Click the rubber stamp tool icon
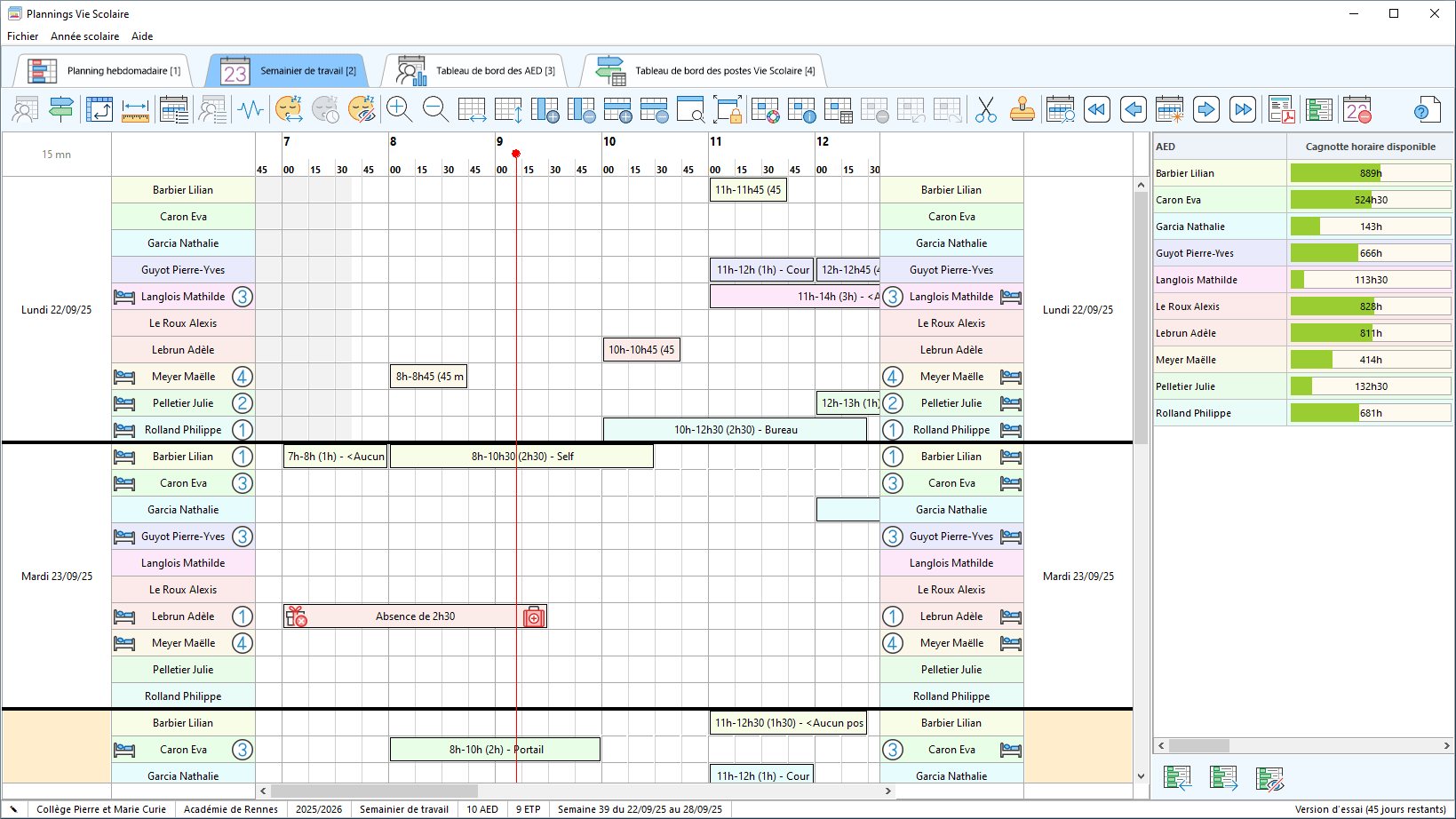1456x819 pixels. (1022, 109)
